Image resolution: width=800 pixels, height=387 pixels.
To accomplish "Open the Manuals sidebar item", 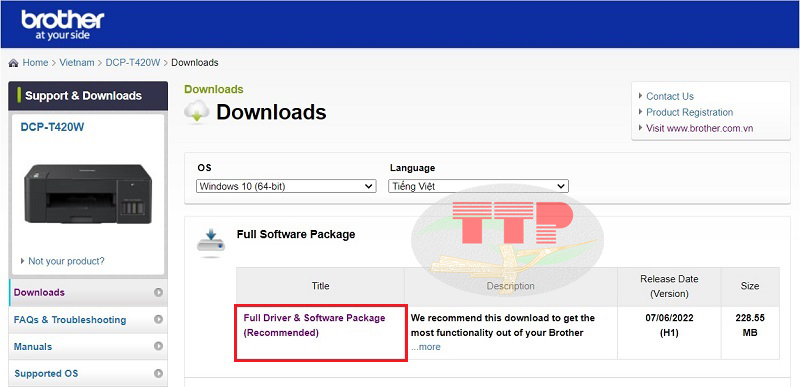I will tap(33, 347).
